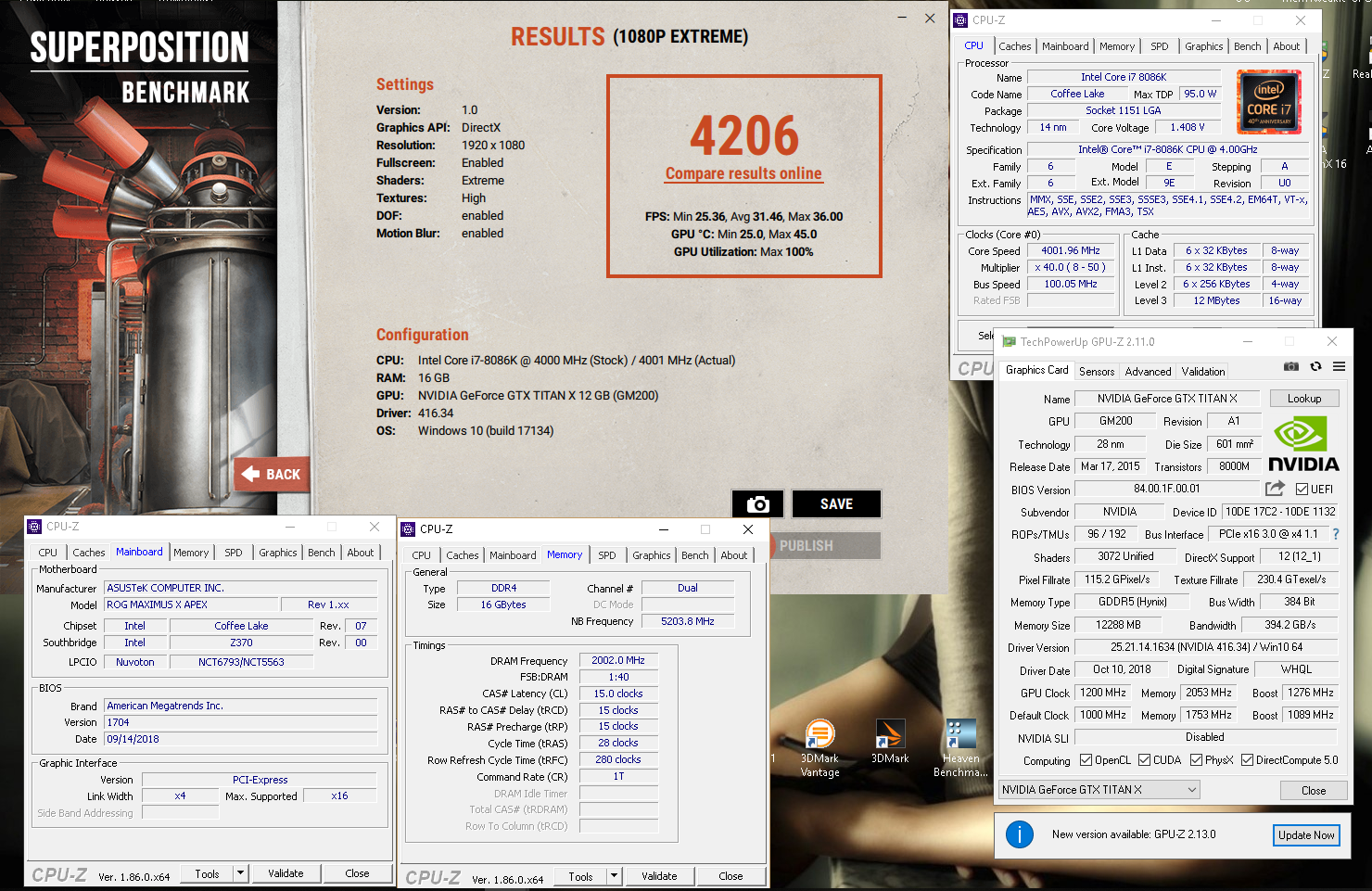Open the GPU selection dropdown in GPU-Z
The width and height of the screenshot is (1372, 891).
point(1099,790)
